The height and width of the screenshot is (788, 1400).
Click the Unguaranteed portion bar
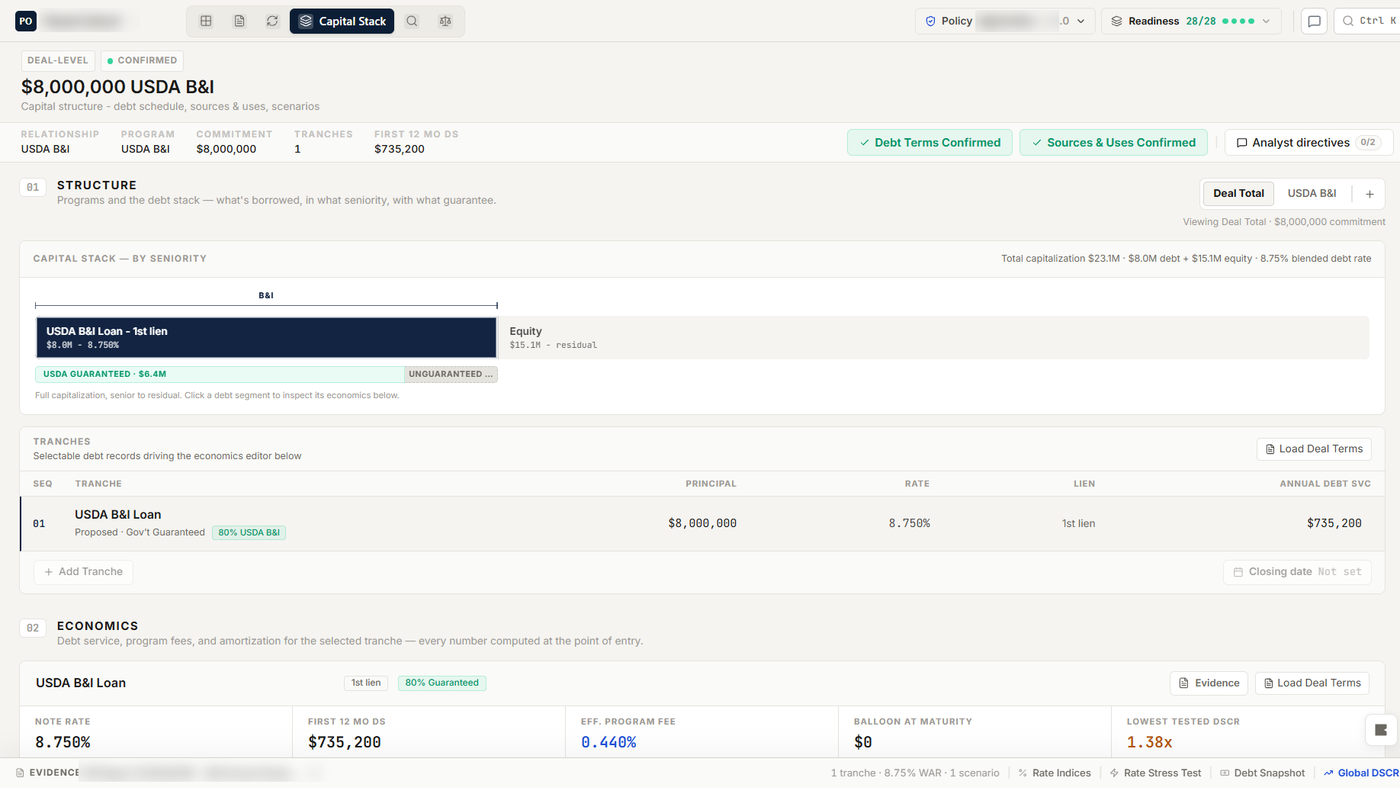coord(451,374)
